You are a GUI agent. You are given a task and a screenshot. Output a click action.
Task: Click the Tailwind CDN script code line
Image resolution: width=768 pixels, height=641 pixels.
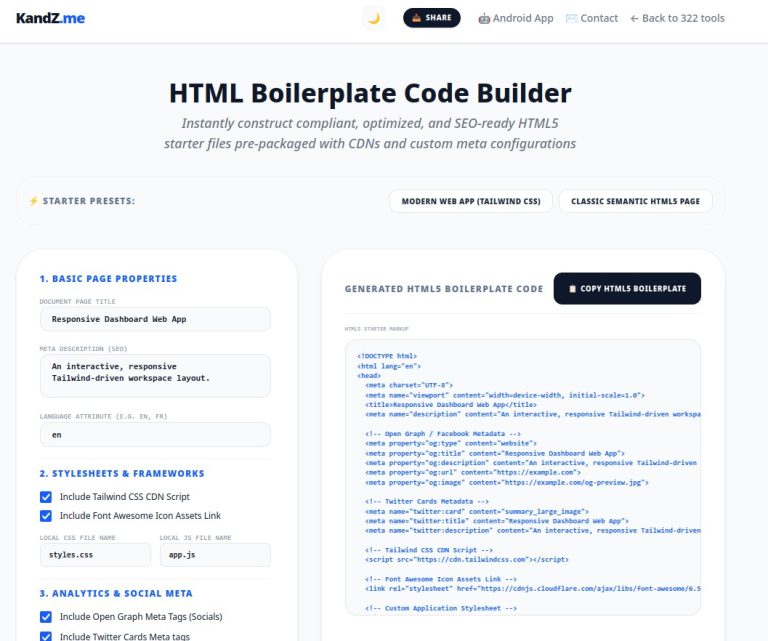pos(467,560)
